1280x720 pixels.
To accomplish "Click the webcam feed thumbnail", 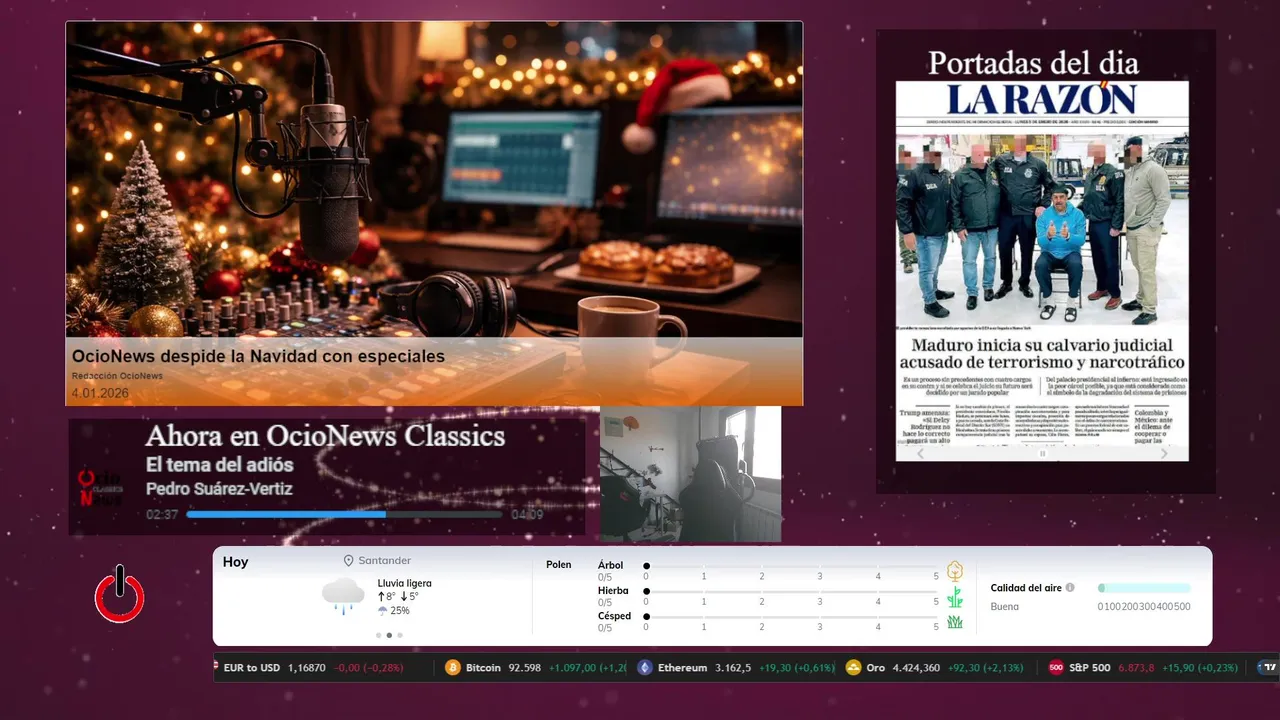I will tap(690, 473).
